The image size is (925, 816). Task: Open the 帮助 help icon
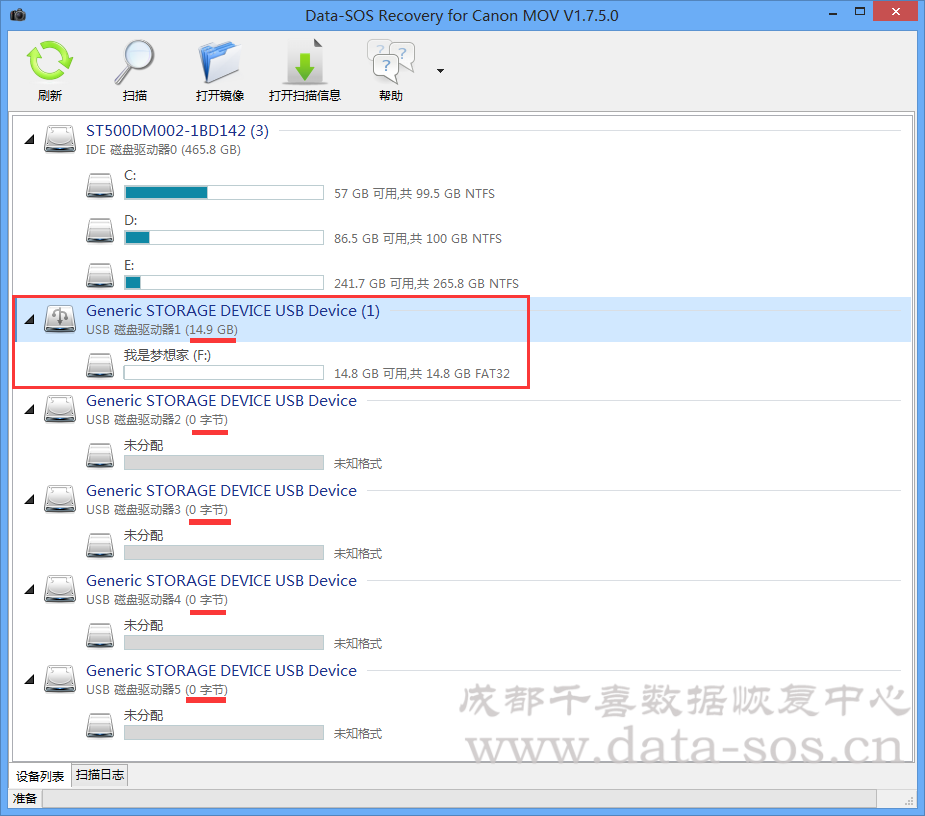click(390, 65)
